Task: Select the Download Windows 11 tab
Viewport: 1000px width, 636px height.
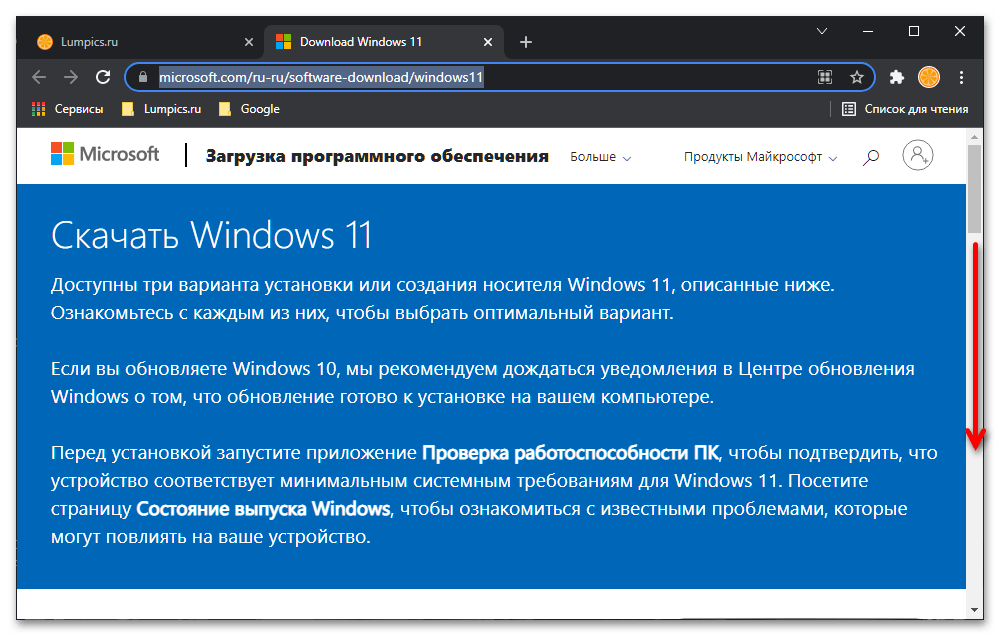Action: click(370, 42)
